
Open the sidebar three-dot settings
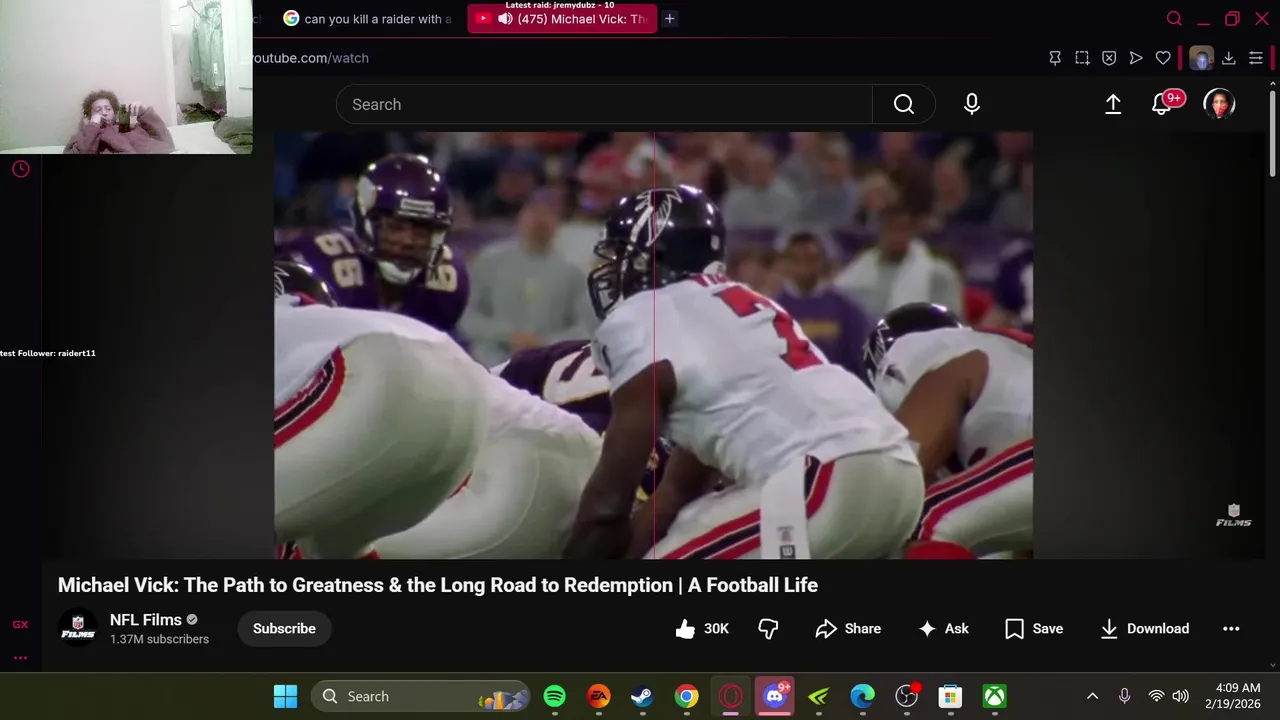(x=20, y=658)
